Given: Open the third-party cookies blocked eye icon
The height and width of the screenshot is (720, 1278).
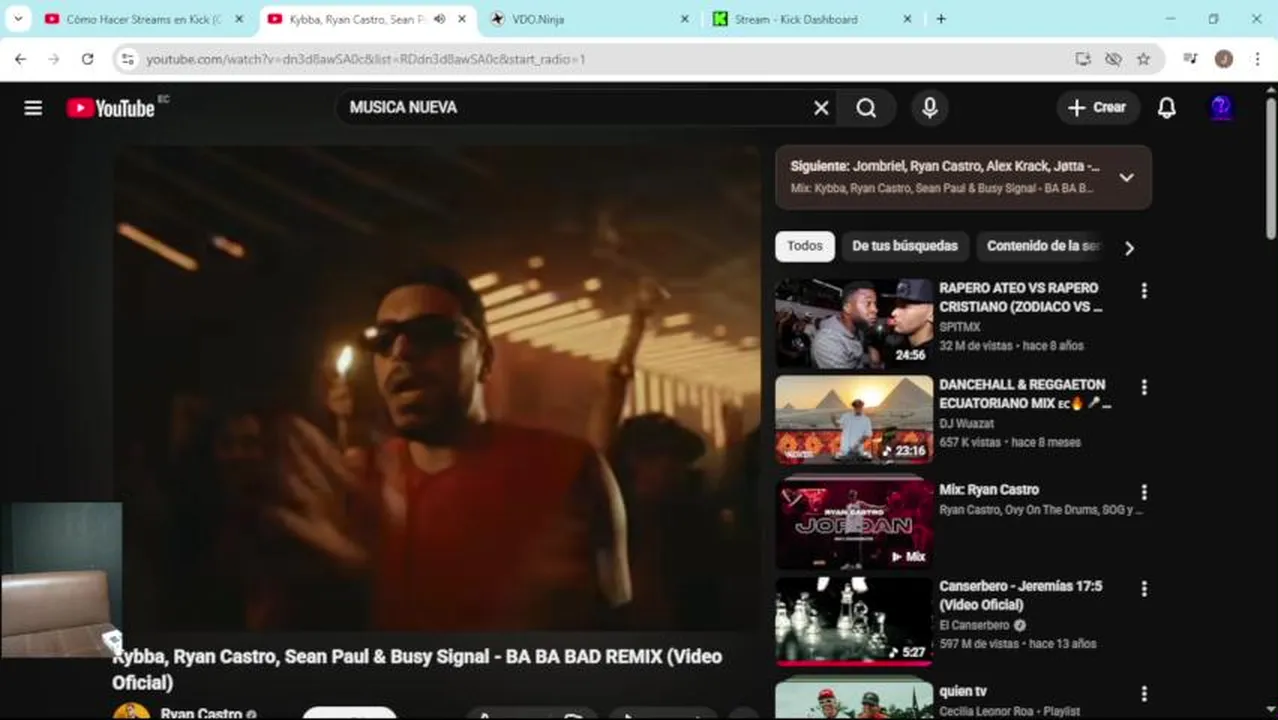Looking at the screenshot, I should click(x=1113, y=59).
